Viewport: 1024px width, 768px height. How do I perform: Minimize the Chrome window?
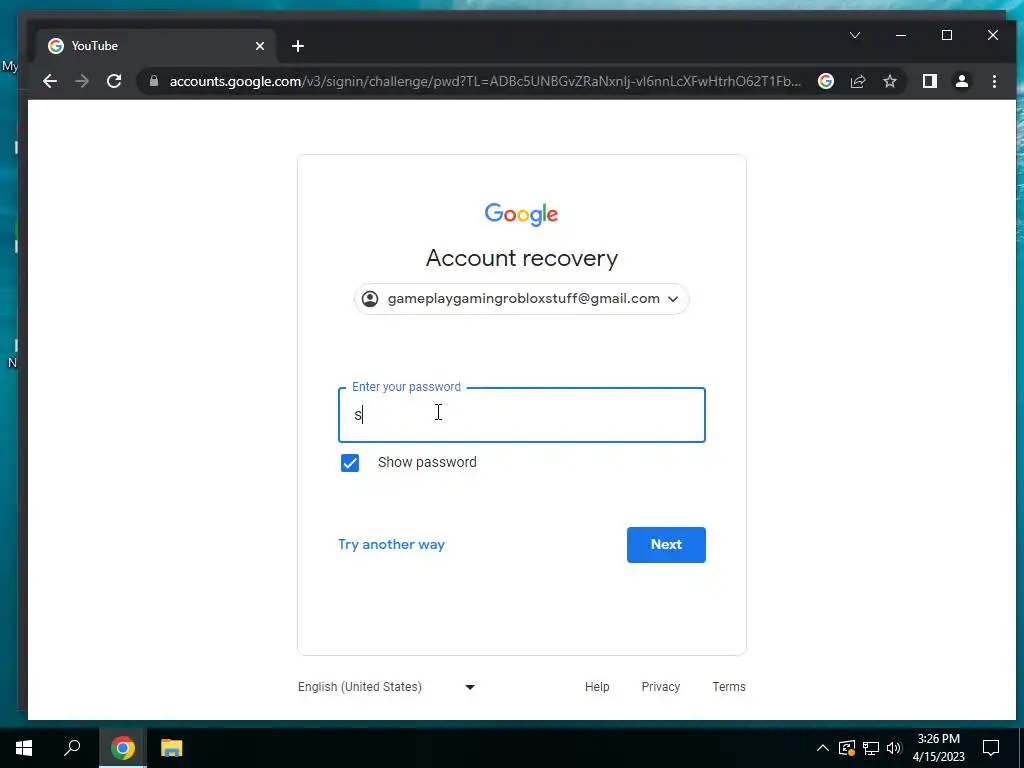click(901, 35)
